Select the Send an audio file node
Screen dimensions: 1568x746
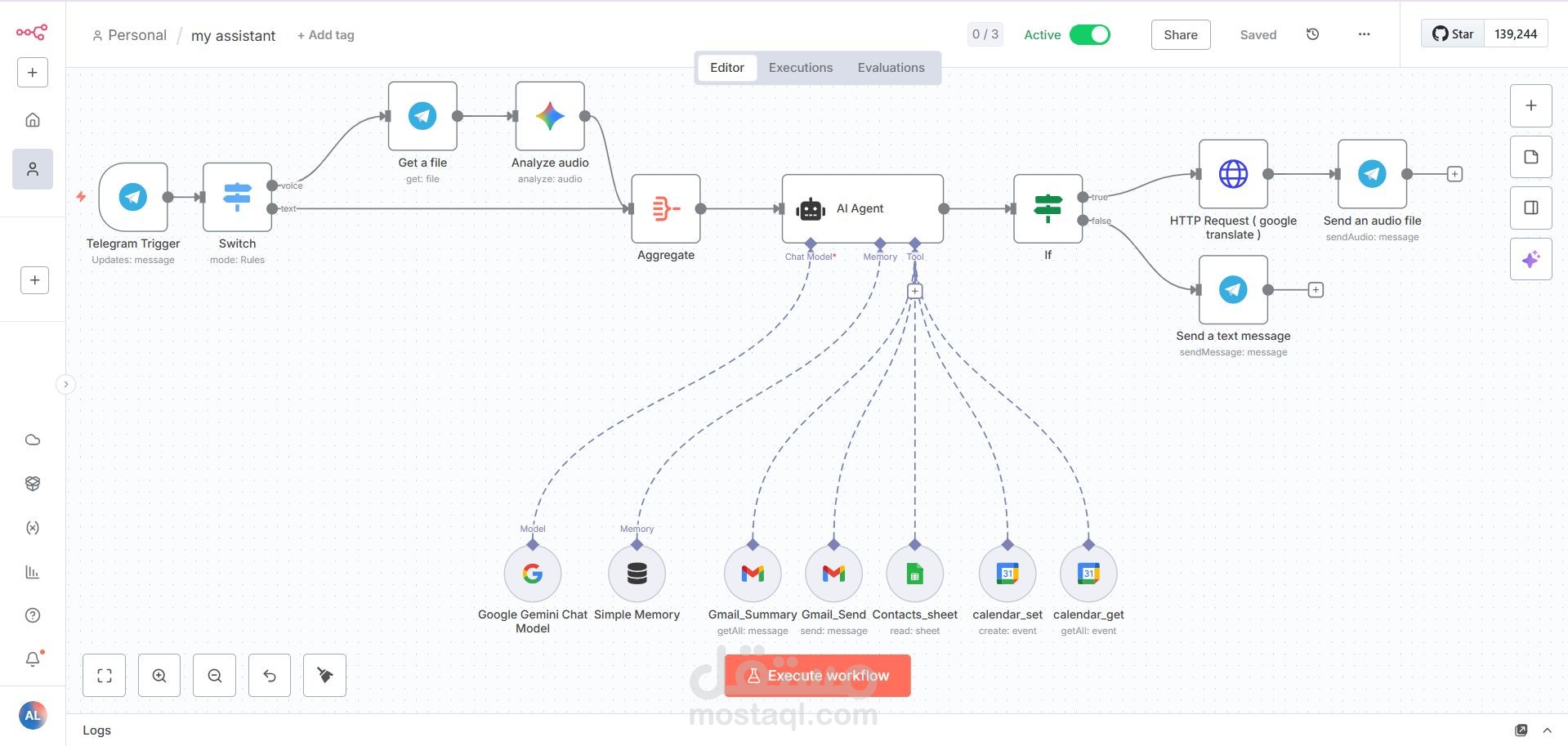coord(1372,174)
